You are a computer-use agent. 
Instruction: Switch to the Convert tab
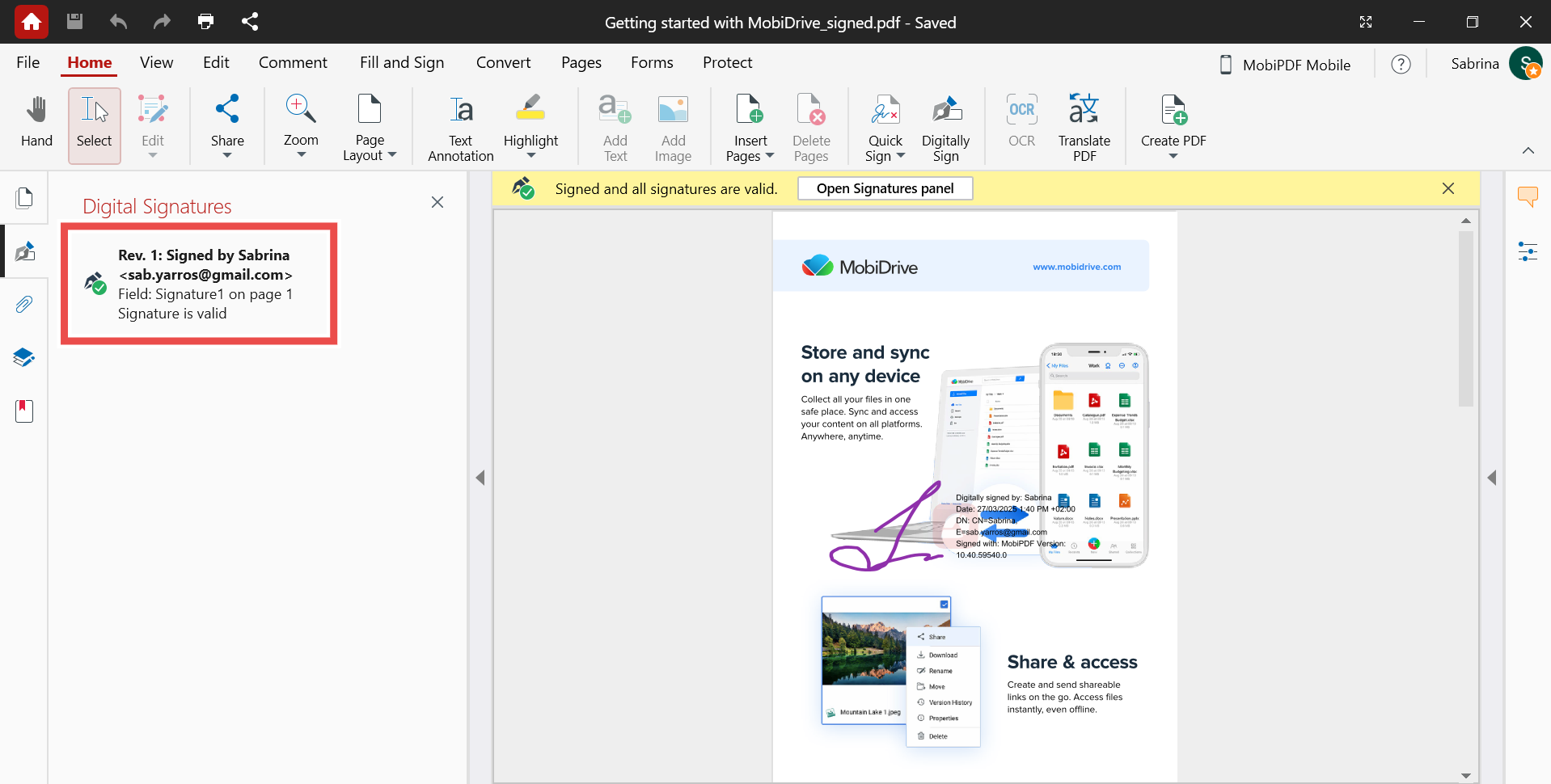tap(503, 62)
